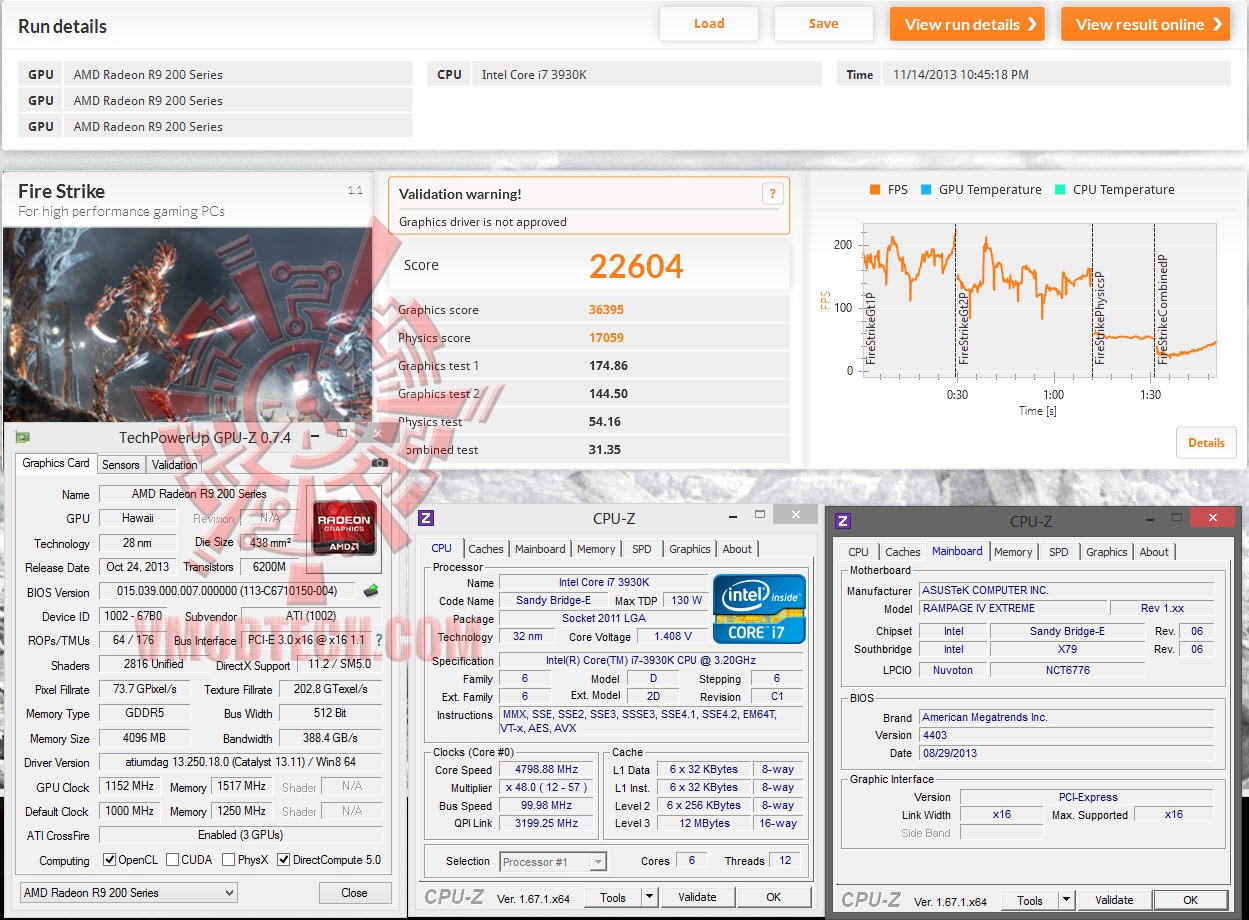Open the AMD Radeon R9 200 Series card dropdown
Image resolution: width=1249 pixels, height=920 pixels.
(x=129, y=893)
